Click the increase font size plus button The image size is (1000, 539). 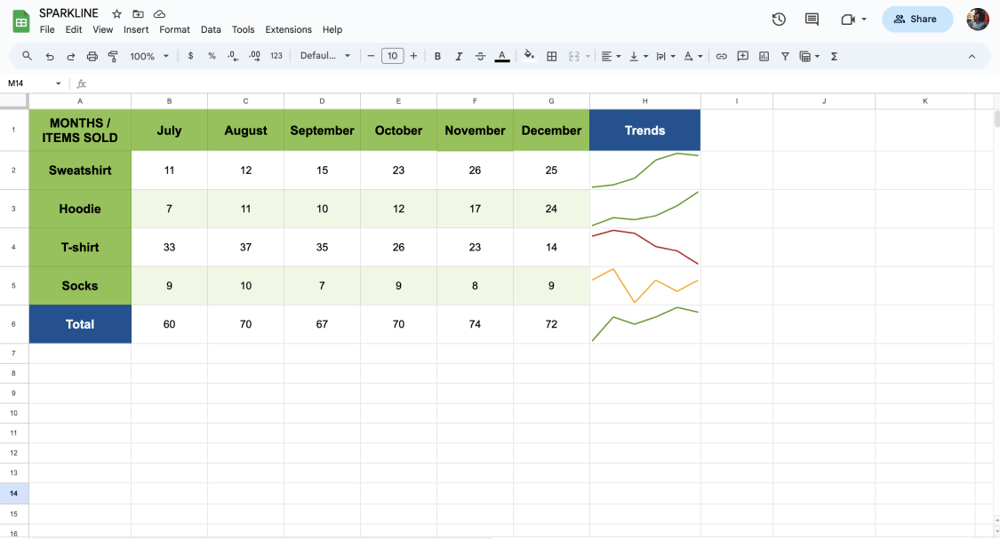tap(414, 57)
